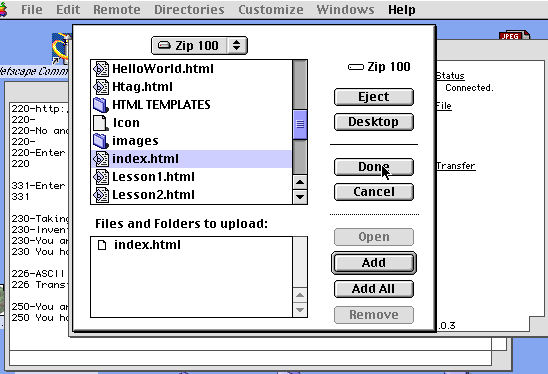Click upload list scroll up arrow
Screen dimensions: 548x374
click(300, 295)
